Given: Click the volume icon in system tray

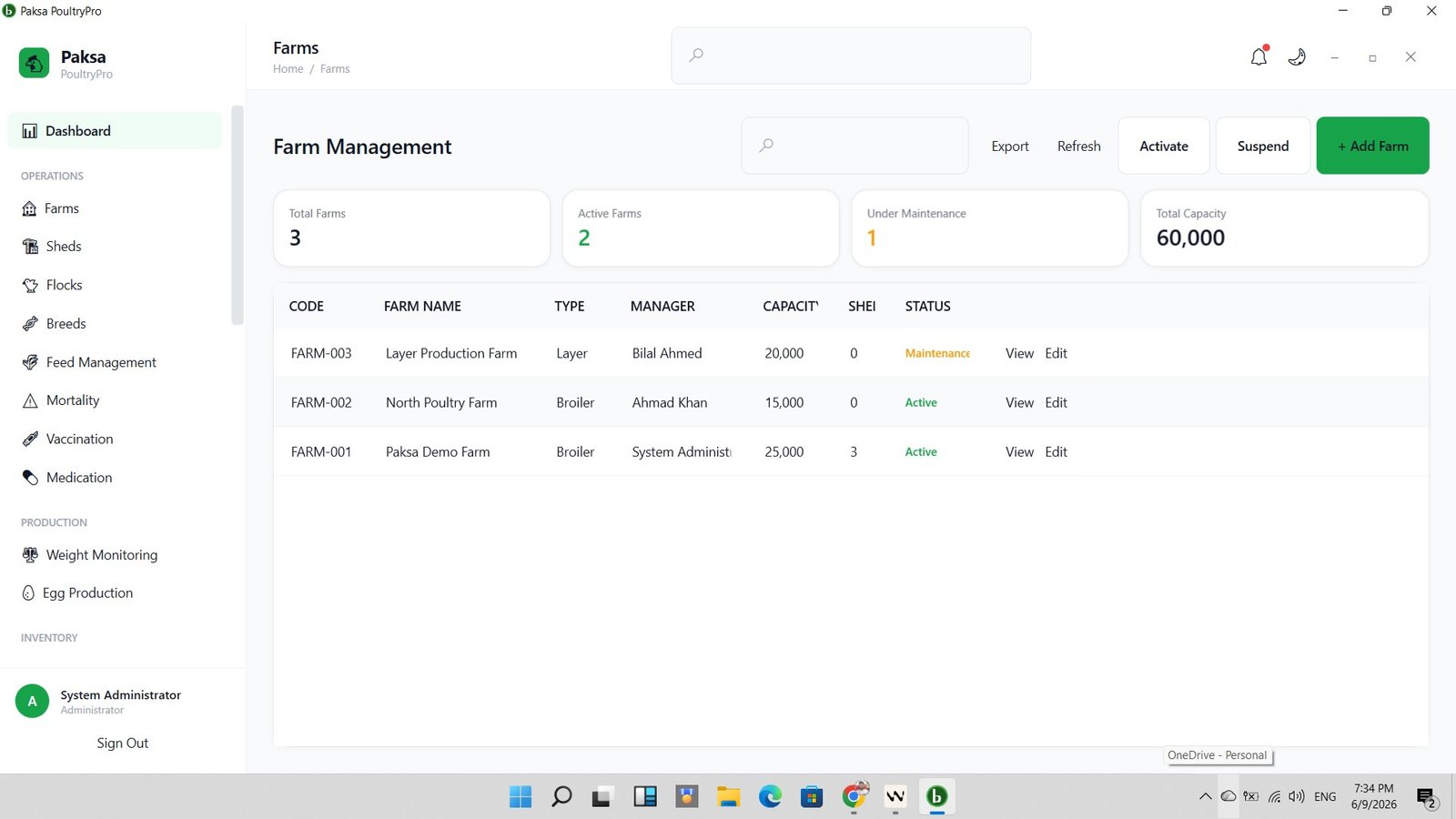Looking at the screenshot, I should (x=1296, y=797).
